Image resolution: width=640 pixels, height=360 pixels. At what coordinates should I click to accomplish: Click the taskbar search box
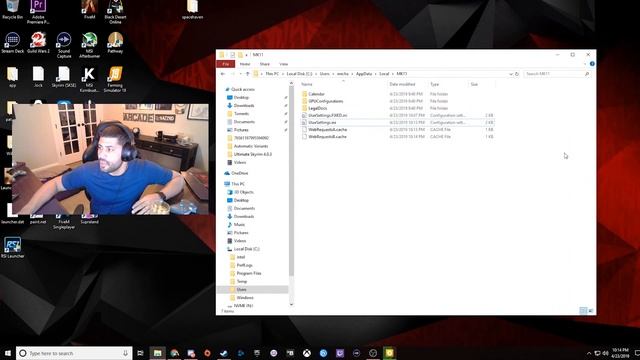pyautogui.click(x=74, y=353)
